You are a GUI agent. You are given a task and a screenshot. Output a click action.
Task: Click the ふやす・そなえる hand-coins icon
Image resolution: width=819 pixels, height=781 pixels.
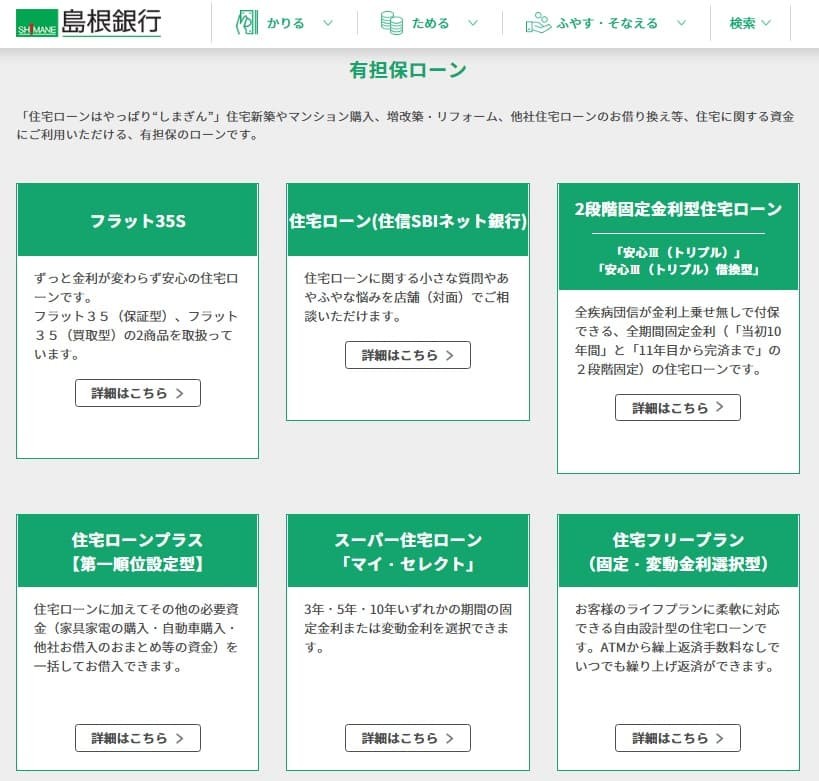coord(538,23)
